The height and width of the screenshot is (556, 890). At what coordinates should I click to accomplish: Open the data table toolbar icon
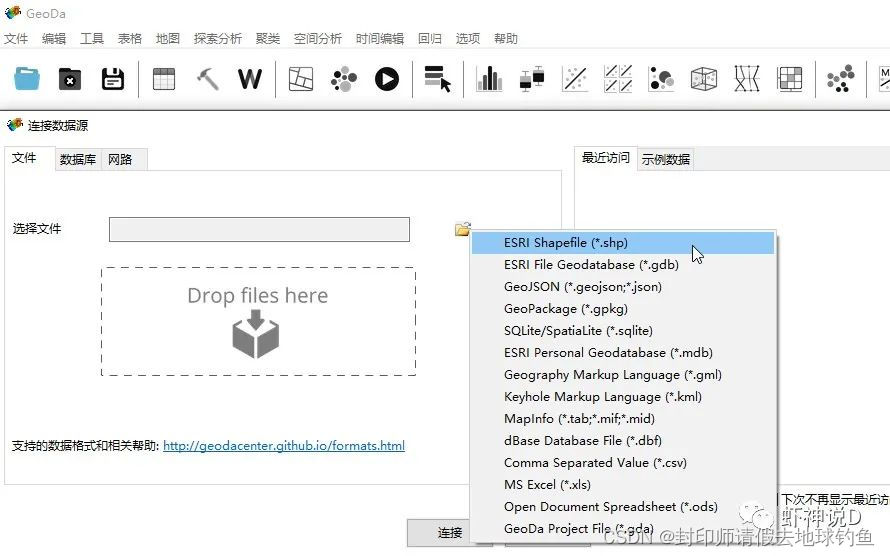pos(164,79)
